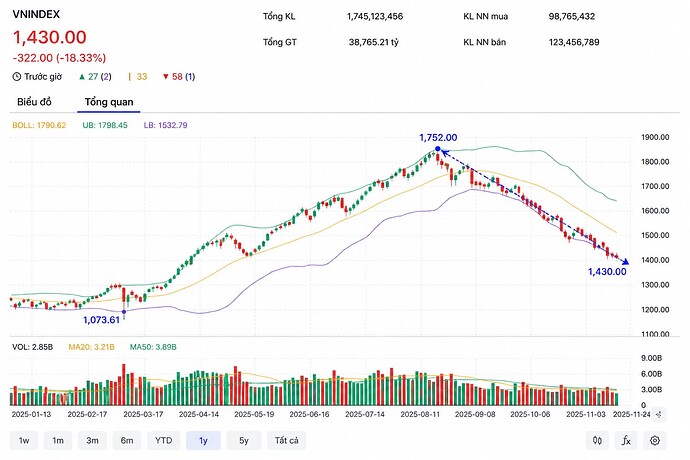690x460 pixels.
Task: Click the 2025-04-14 date axis label
Action: 198,414
